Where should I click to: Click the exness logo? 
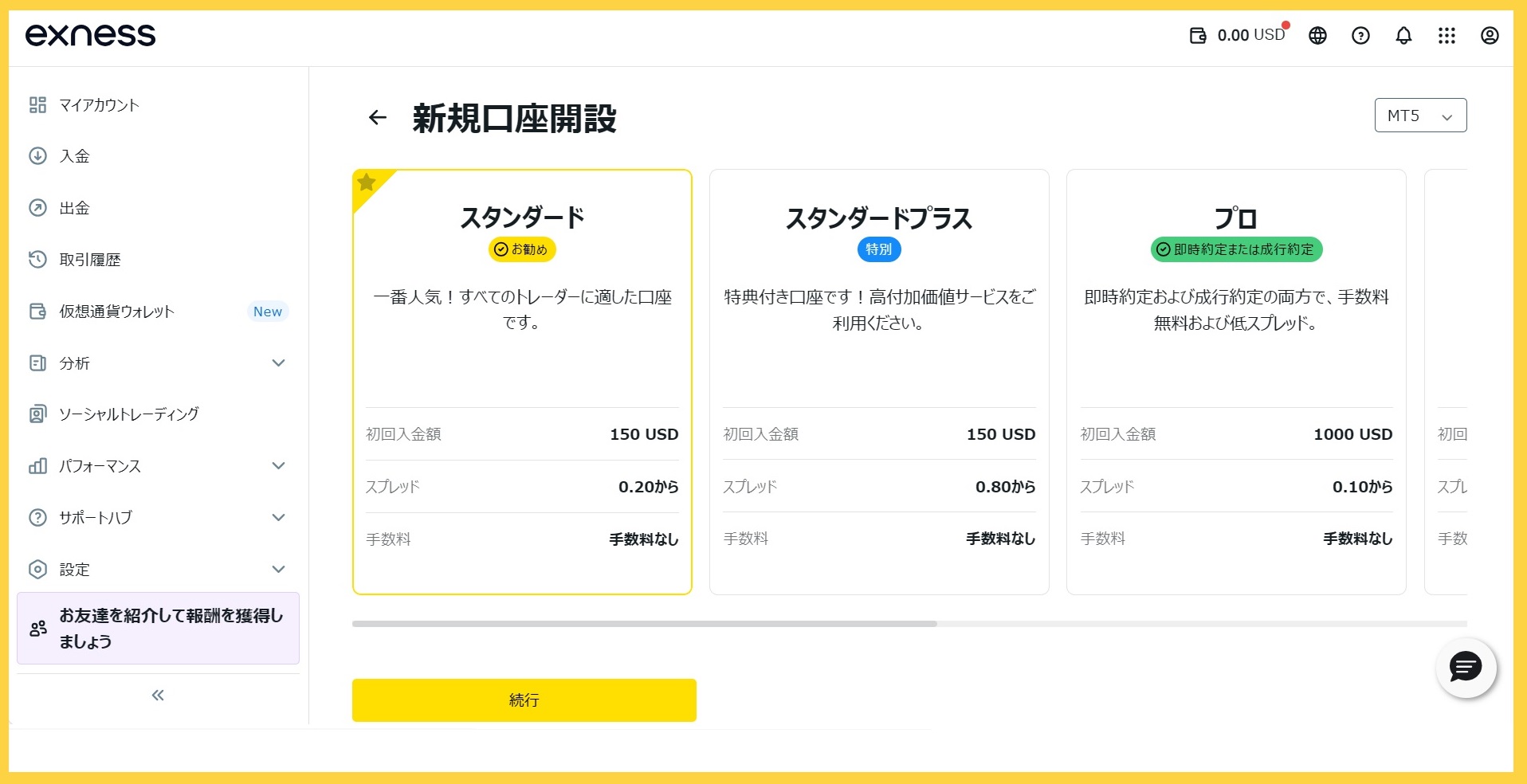(89, 35)
